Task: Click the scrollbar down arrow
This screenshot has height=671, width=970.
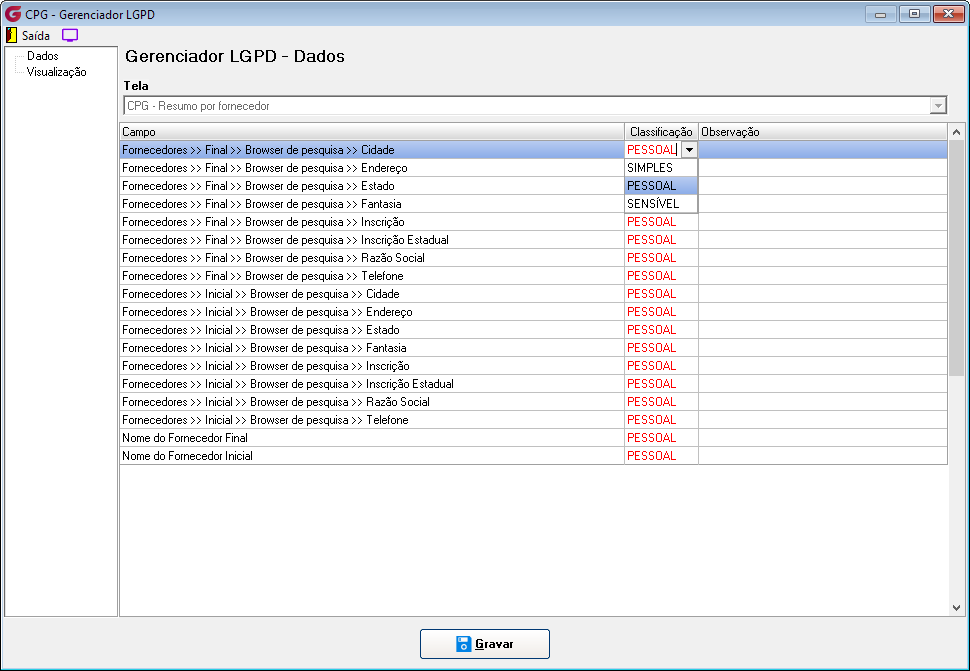Action: pyautogui.click(x=956, y=608)
